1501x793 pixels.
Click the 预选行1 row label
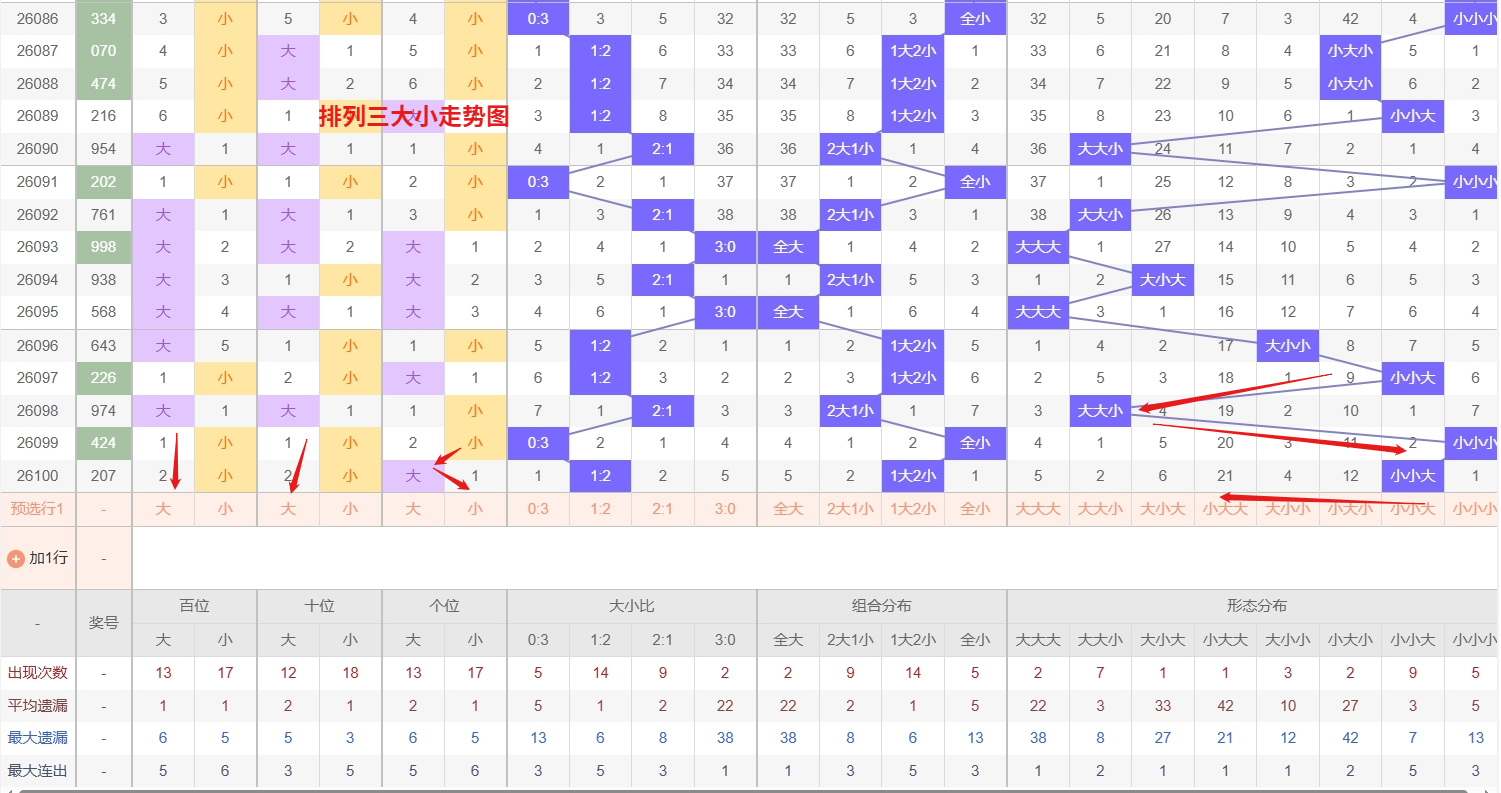click(x=37, y=509)
